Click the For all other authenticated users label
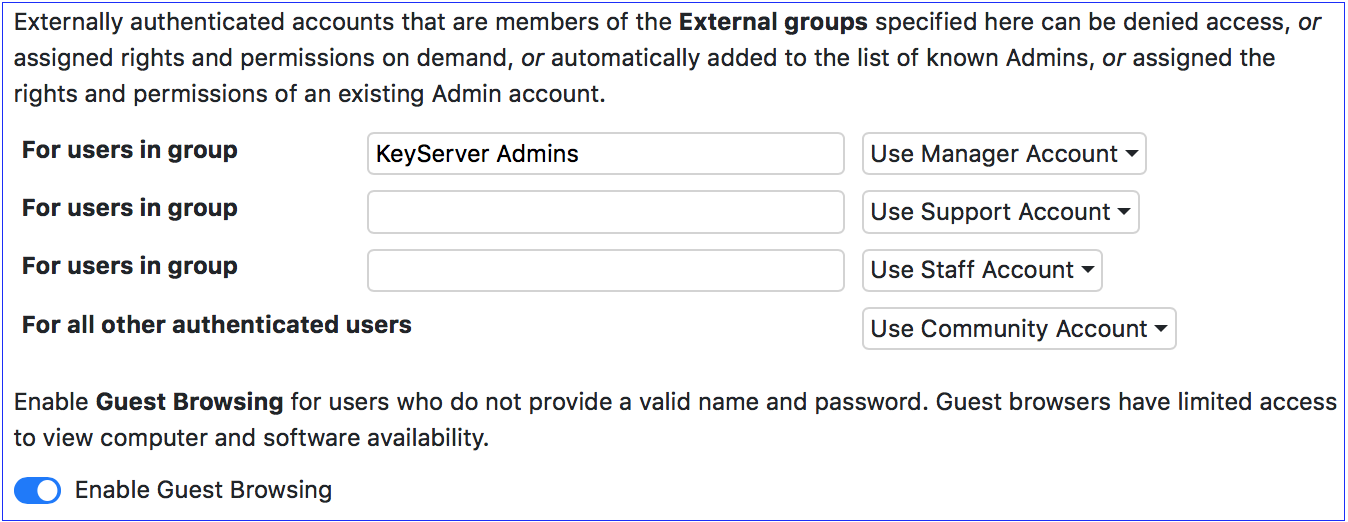 point(217,325)
